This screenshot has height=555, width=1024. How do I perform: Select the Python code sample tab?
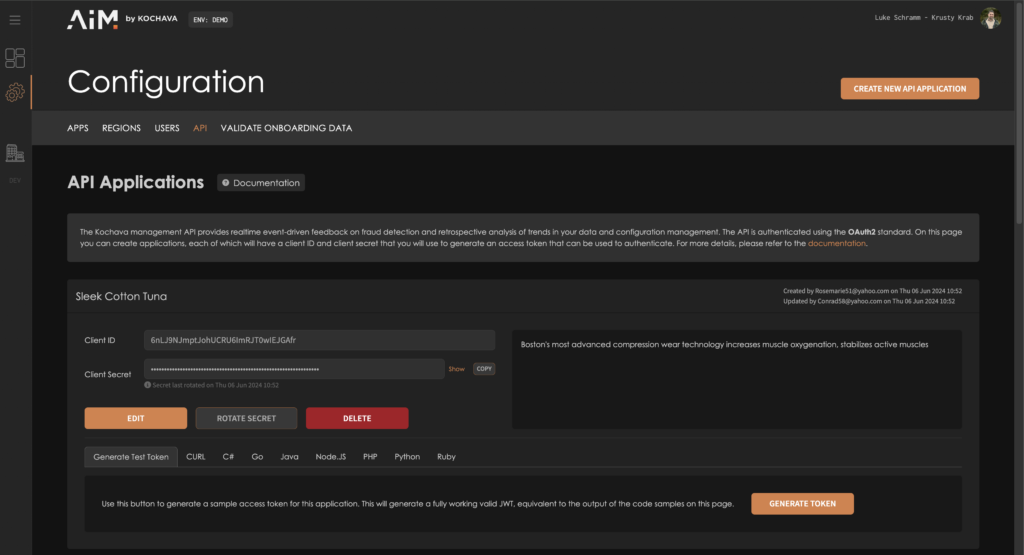[407, 457]
